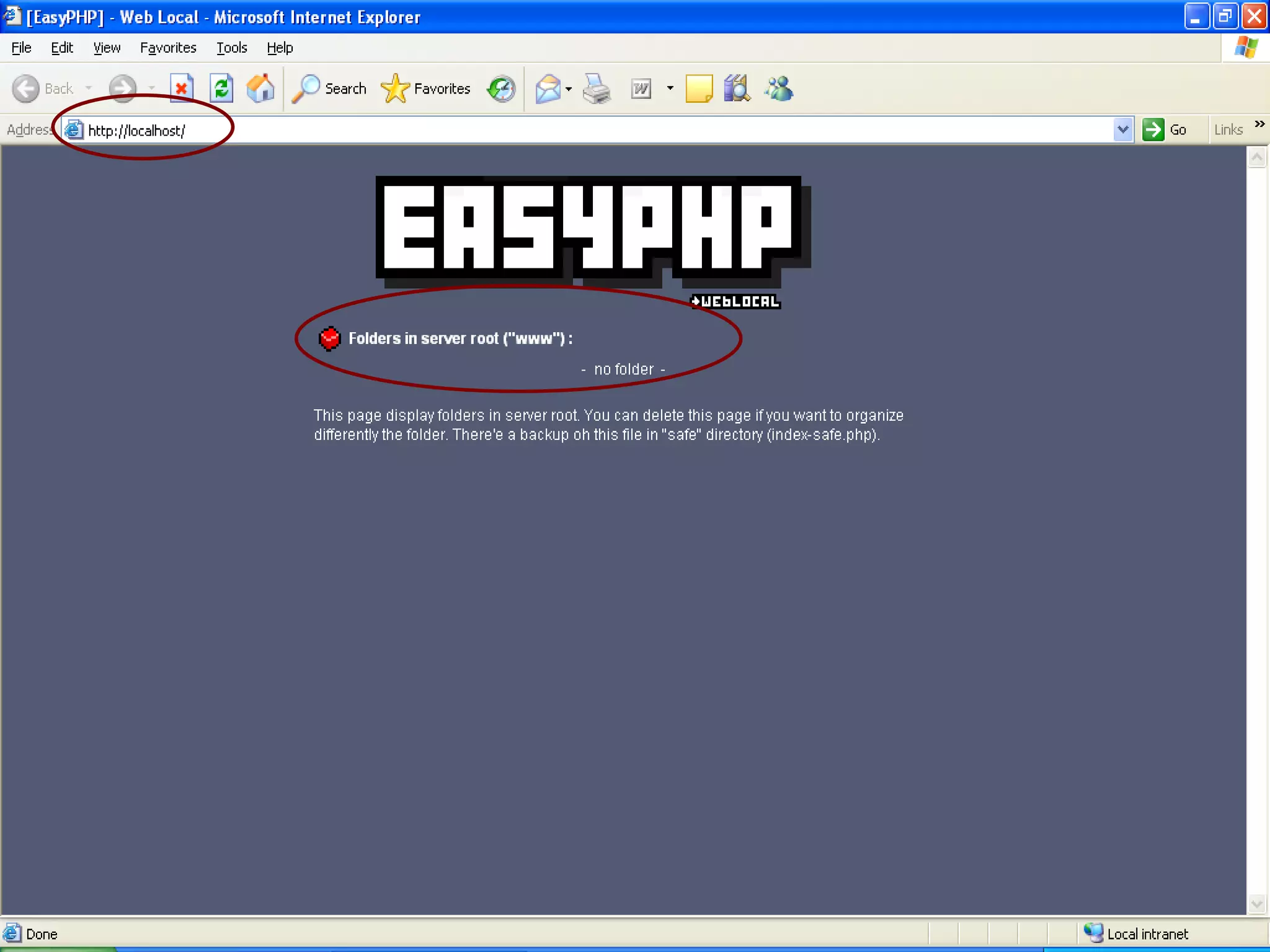Expand the Links toolbar chevron
The height and width of the screenshot is (952, 1270).
point(1259,124)
